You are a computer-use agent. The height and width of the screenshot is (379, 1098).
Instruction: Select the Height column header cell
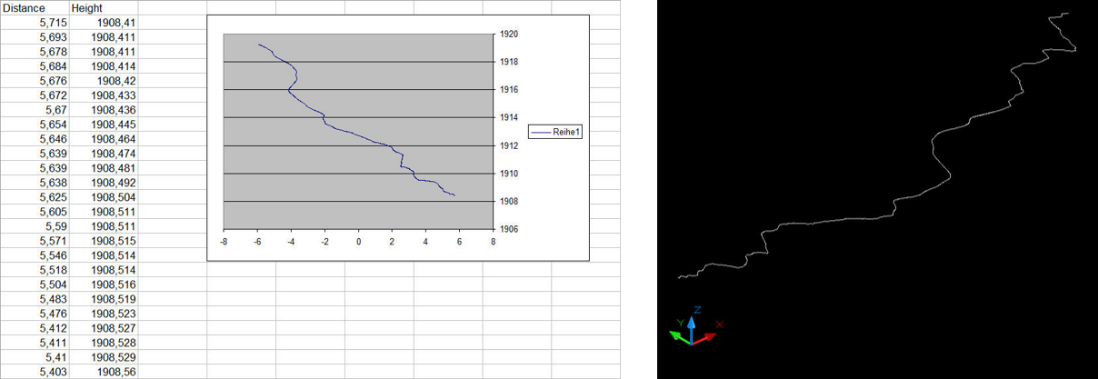[x=104, y=8]
